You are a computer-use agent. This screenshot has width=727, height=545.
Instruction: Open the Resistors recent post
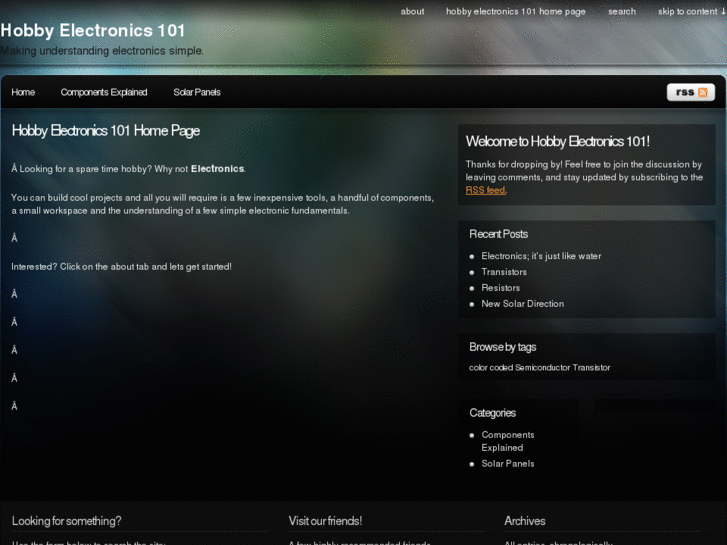(x=501, y=288)
